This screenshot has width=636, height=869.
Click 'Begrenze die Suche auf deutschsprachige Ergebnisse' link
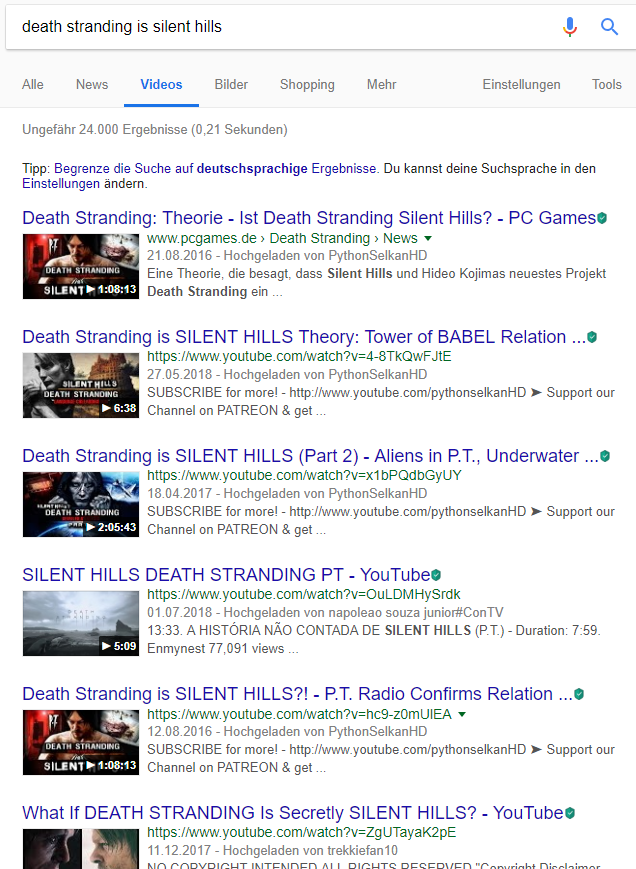[215, 168]
